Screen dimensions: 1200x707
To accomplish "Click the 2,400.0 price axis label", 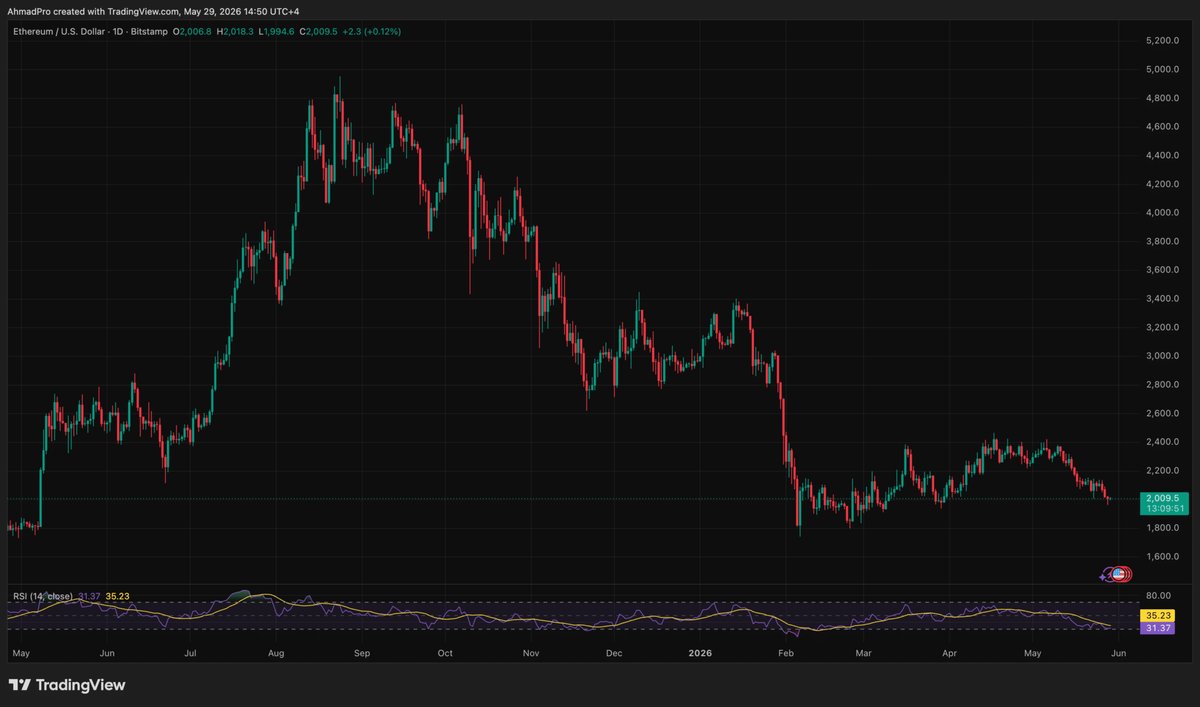I will click(x=1160, y=442).
